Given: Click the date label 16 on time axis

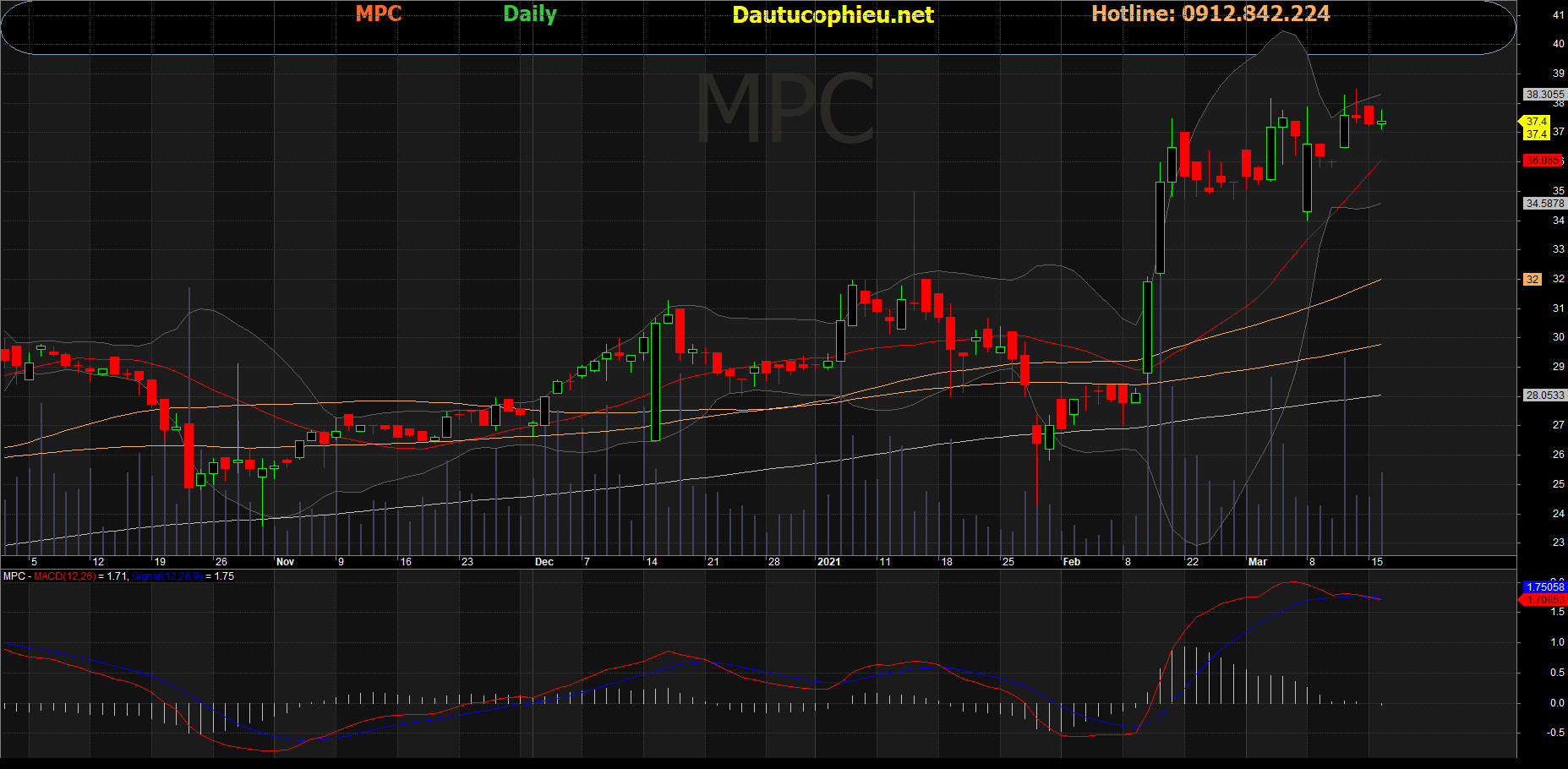Looking at the screenshot, I should point(406,562).
